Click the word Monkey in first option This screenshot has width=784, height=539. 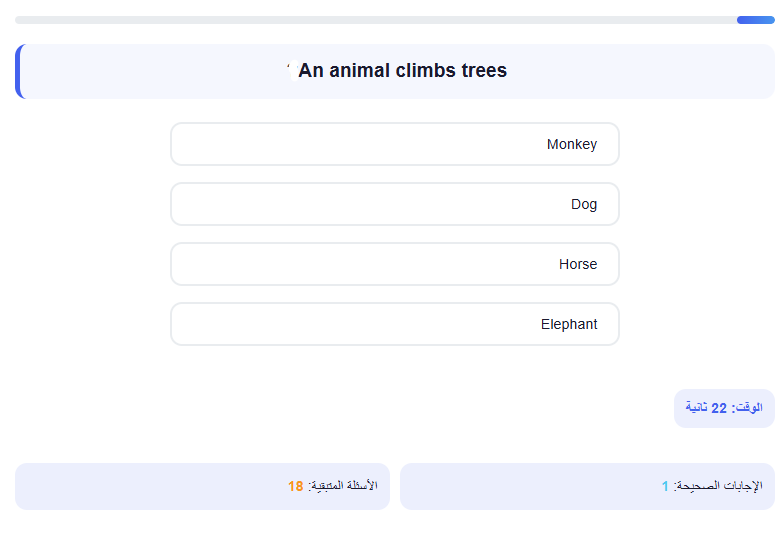coord(572,144)
